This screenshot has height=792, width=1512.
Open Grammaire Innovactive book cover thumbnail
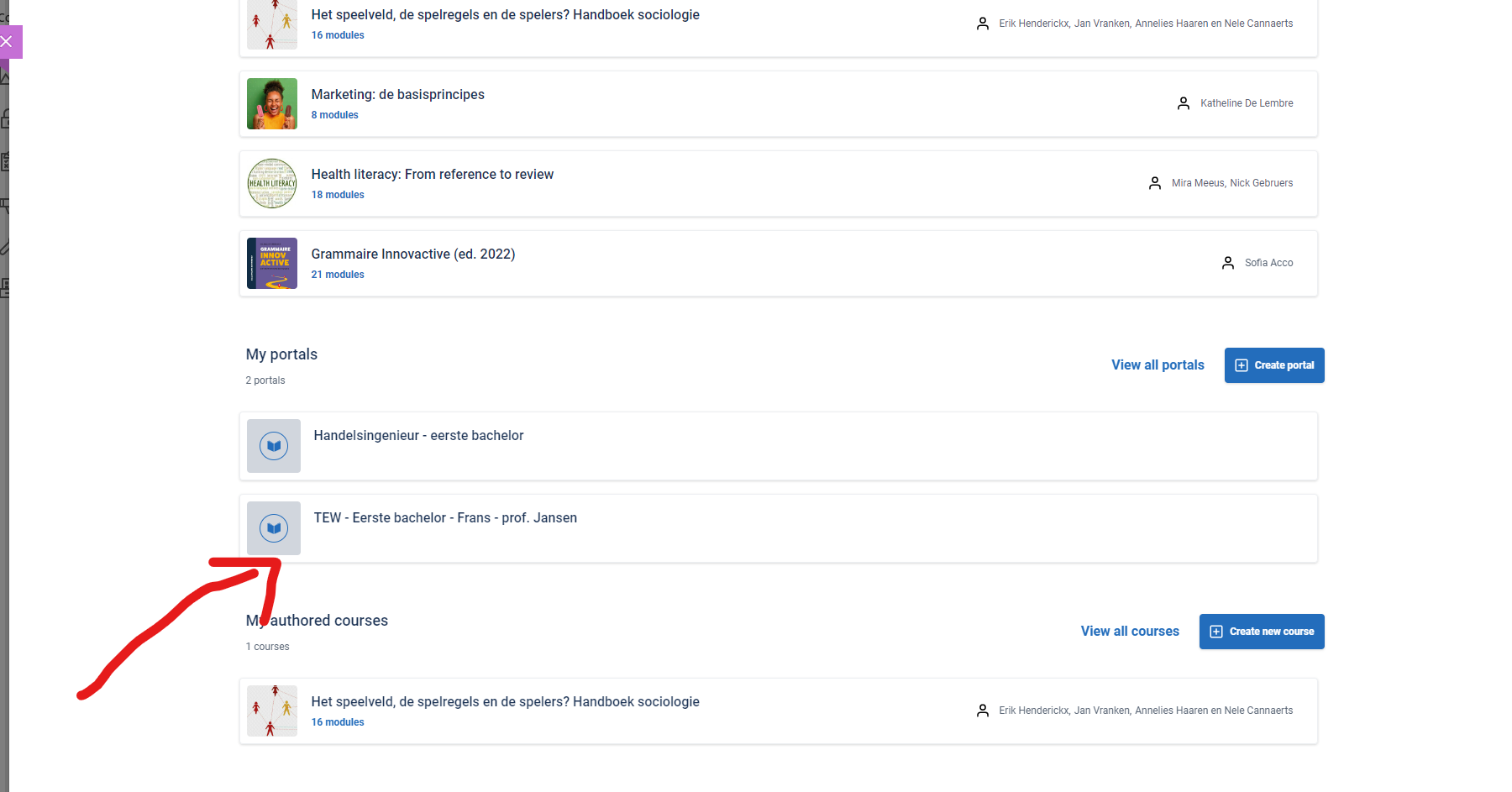click(x=272, y=263)
